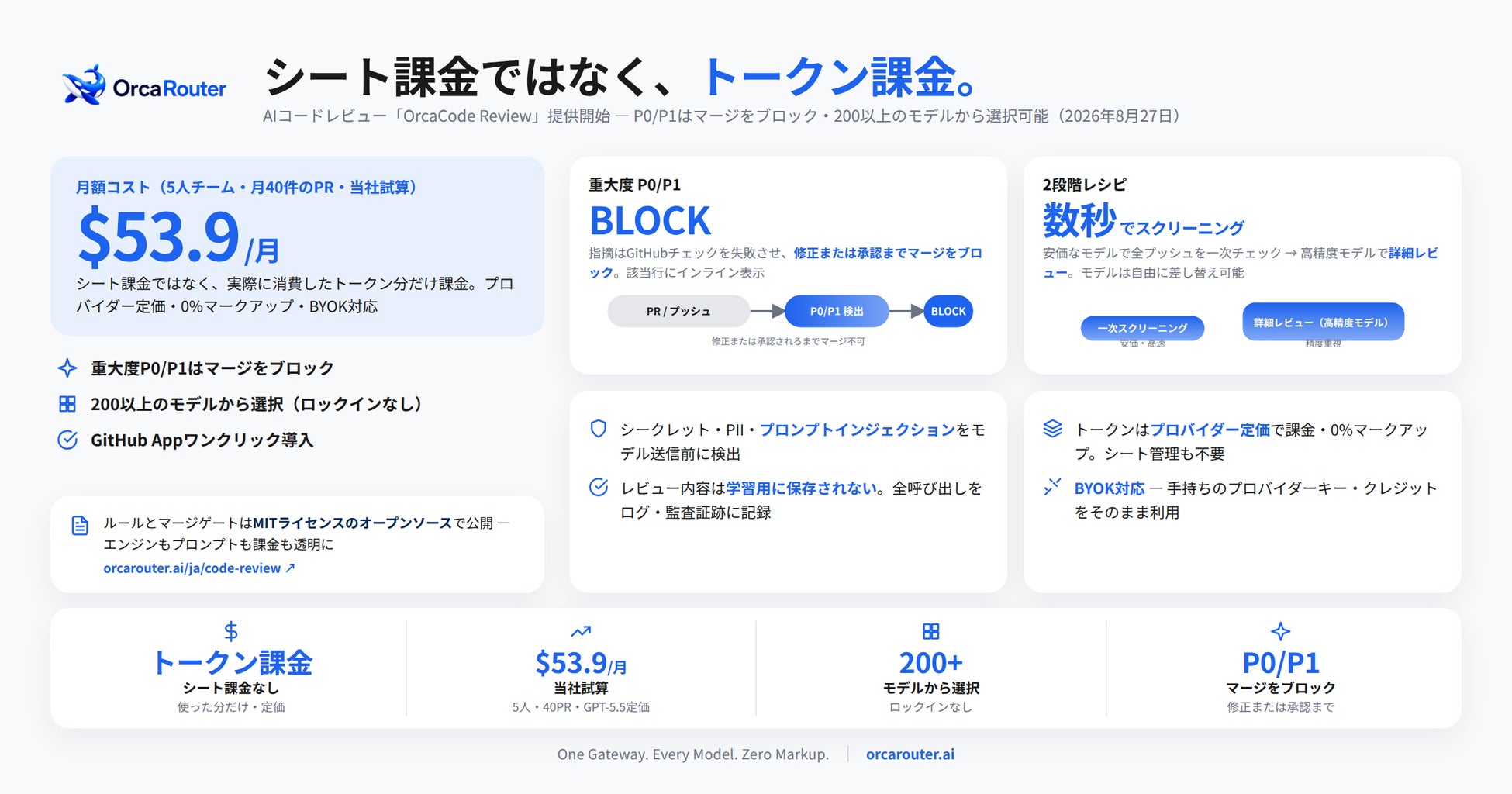The width and height of the screenshot is (1512, 794).
Task: Click the OrcaRouter whale logo
Action: pyautogui.click(x=85, y=85)
